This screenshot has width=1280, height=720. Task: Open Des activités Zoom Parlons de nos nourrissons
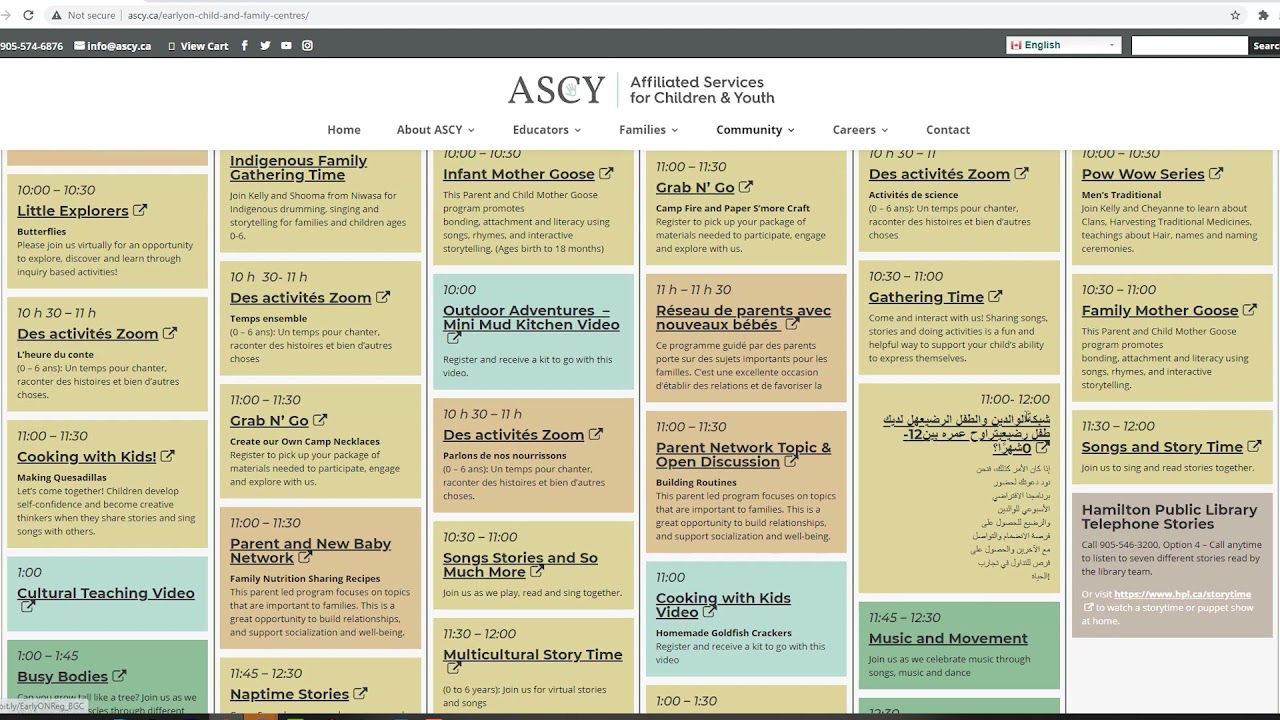[513, 435]
